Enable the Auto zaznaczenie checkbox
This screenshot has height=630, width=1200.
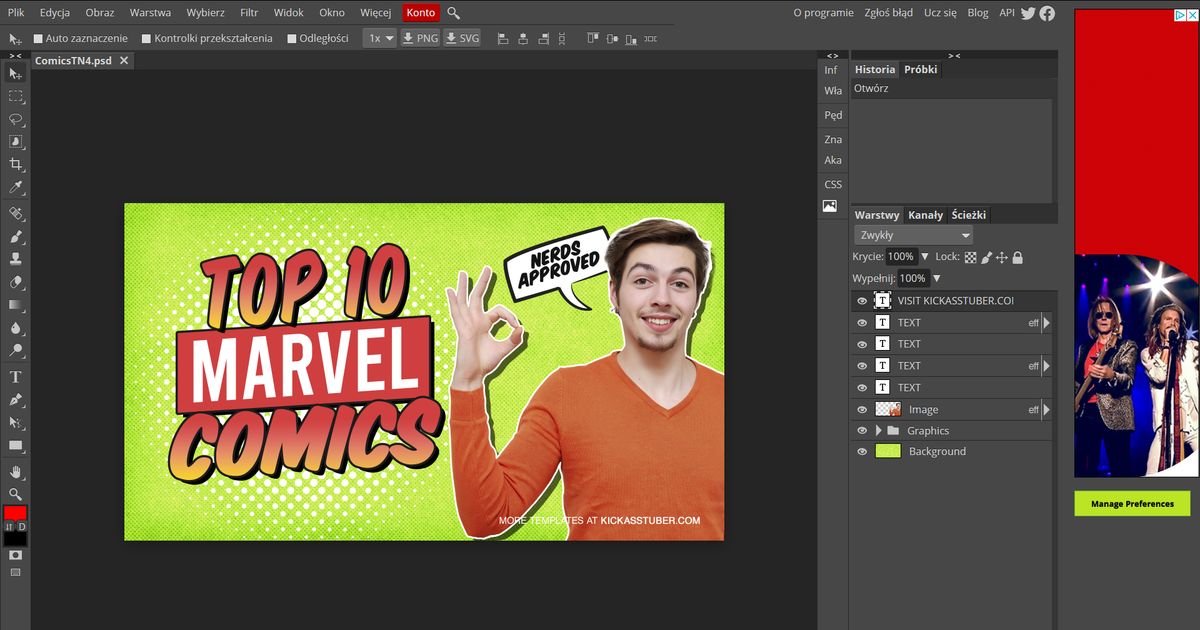click(x=38, y=38)
